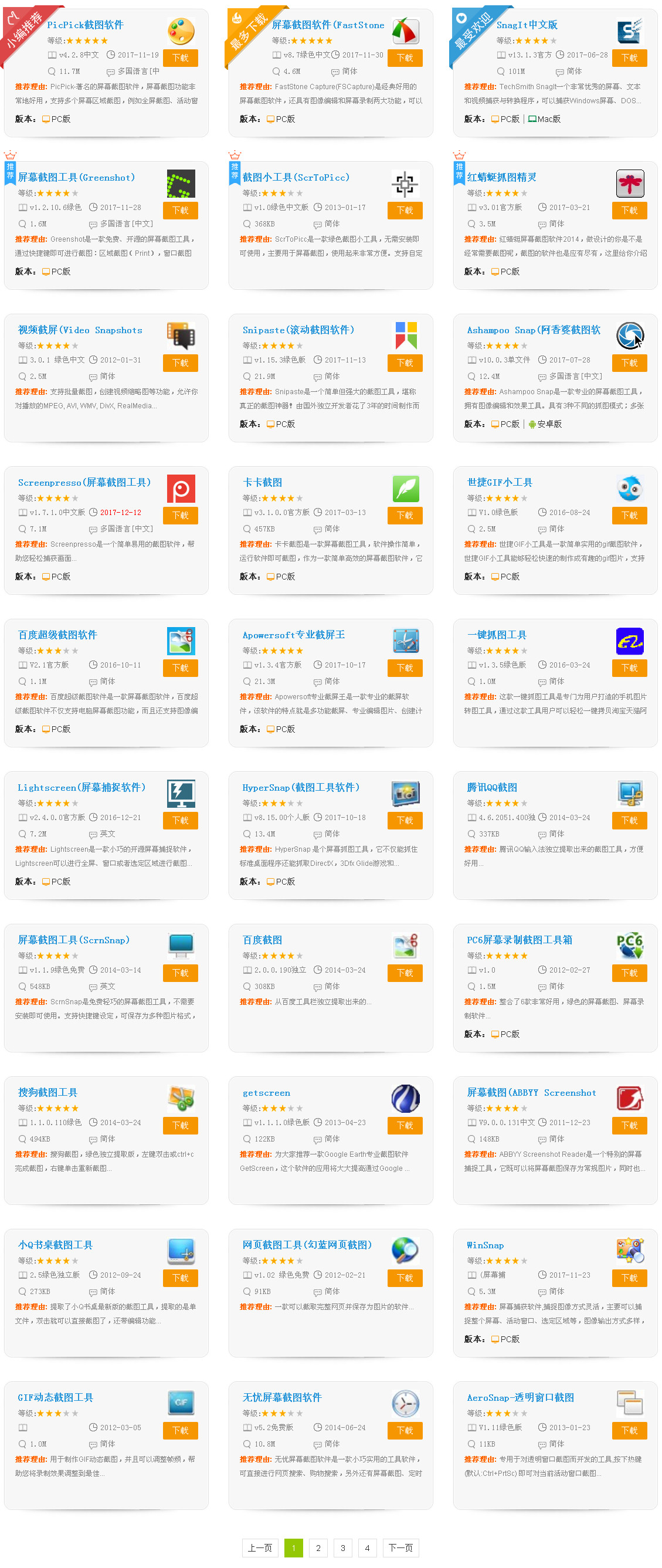Click the ScrToPicc crosshair icon
This screenshot has width=662, height=1568.
(x=405, y=184)
